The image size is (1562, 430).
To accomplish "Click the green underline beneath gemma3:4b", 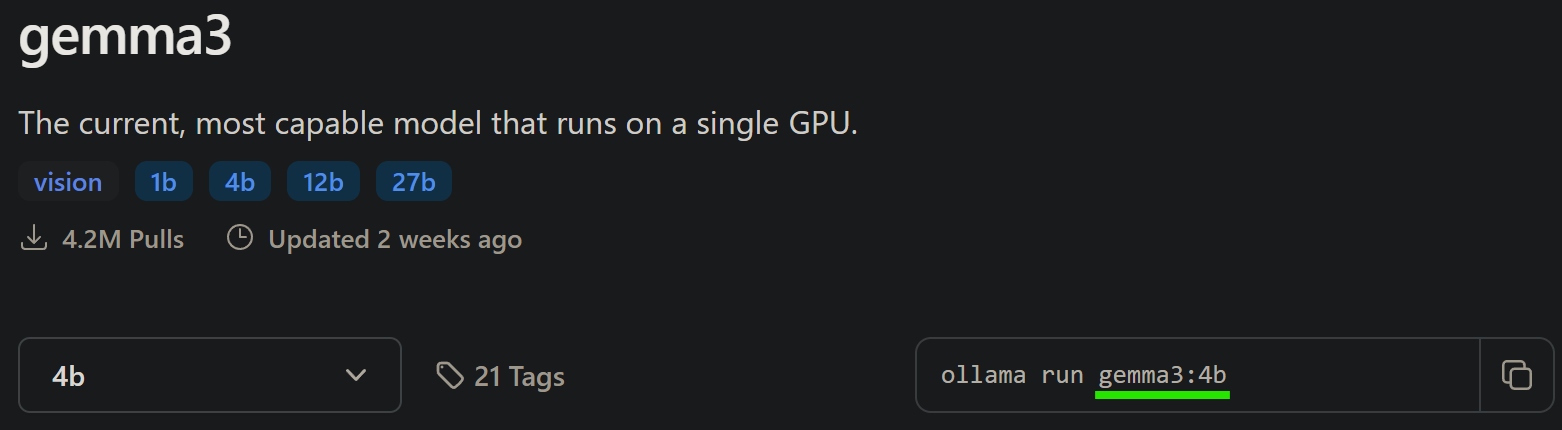I will point(1162,395).
